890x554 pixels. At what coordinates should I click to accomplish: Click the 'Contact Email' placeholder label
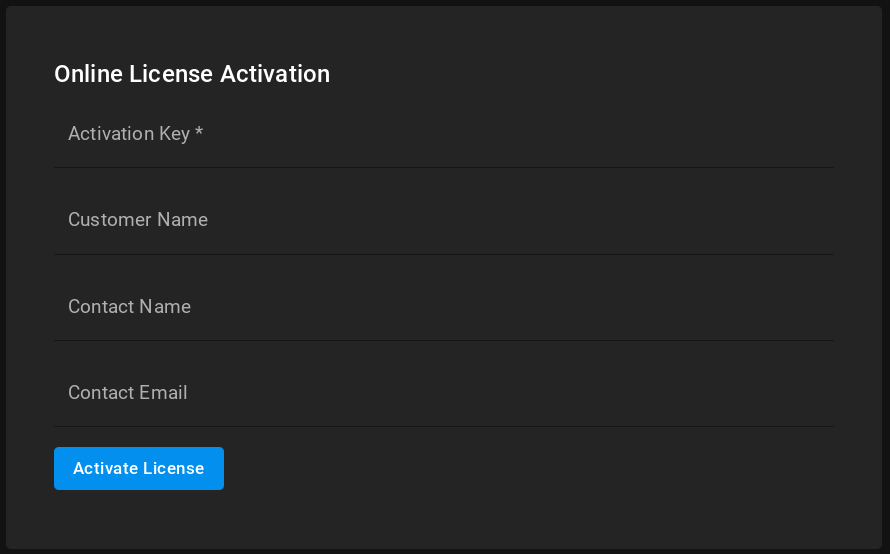(127, 393)
